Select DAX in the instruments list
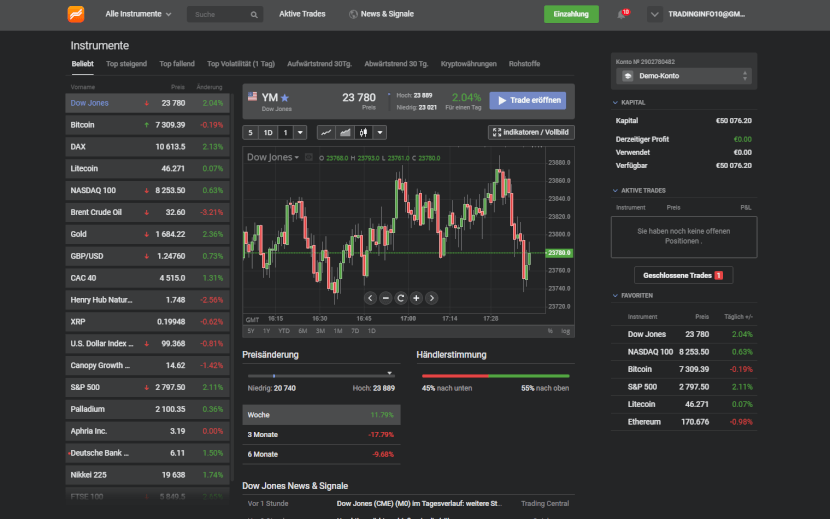Viewport: 830px width, 519px height. coord(147,147)
